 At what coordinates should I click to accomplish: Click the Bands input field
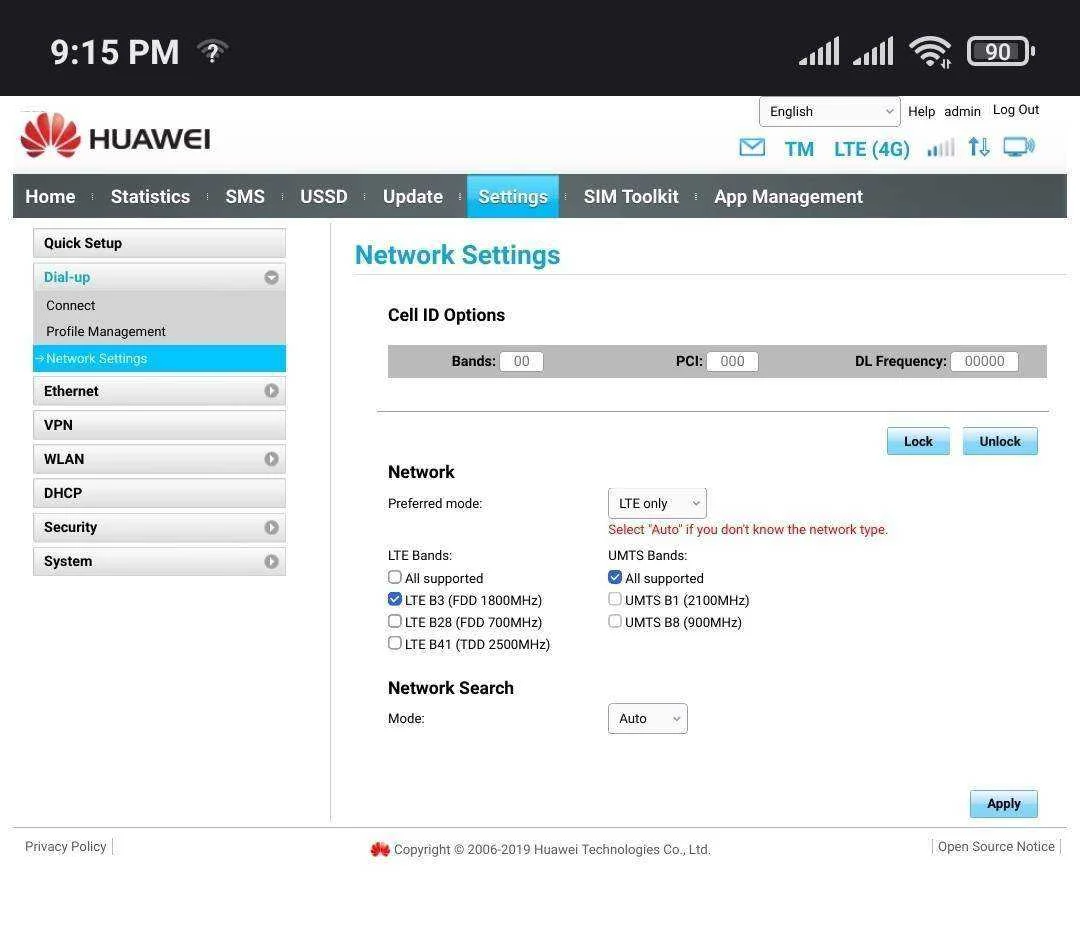[521, 361]
